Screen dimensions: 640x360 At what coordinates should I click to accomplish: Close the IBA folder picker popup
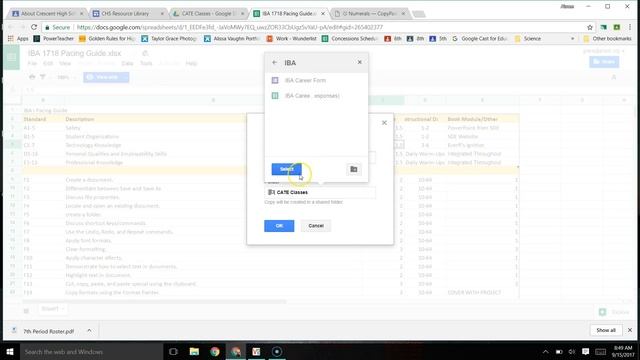(360, 62)
